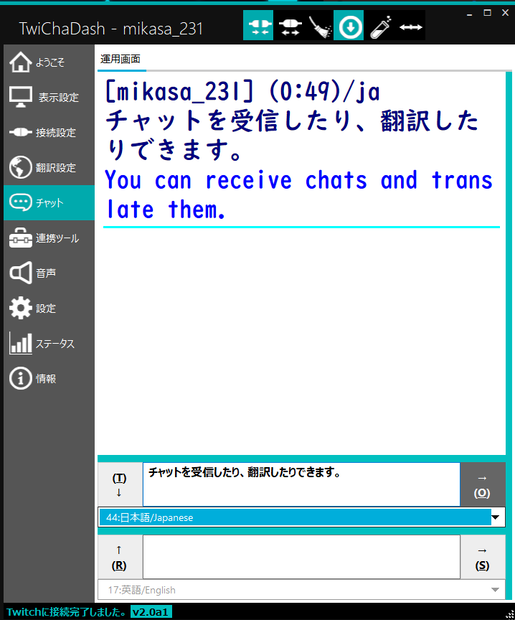Viewport: 515px width, 620px height.
Task: Click the horizontal double-arrow width icon
Action: (x=411, y=26)
